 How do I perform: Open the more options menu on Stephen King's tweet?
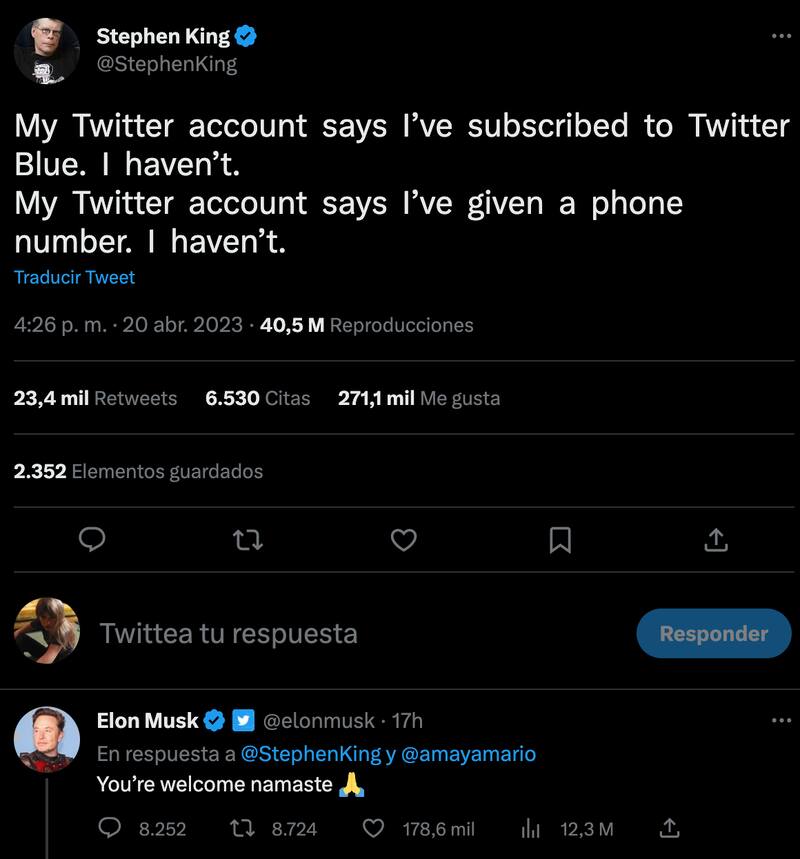780,37
